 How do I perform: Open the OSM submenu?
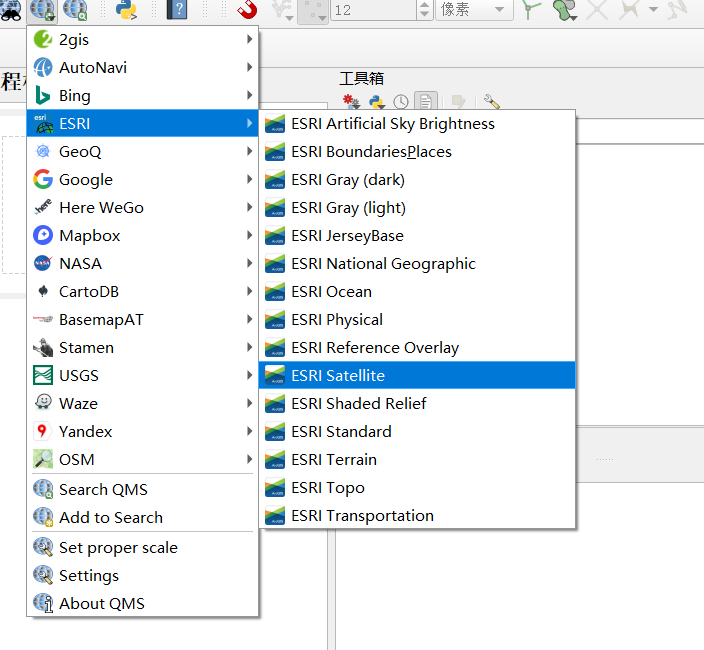pos(142,459)
